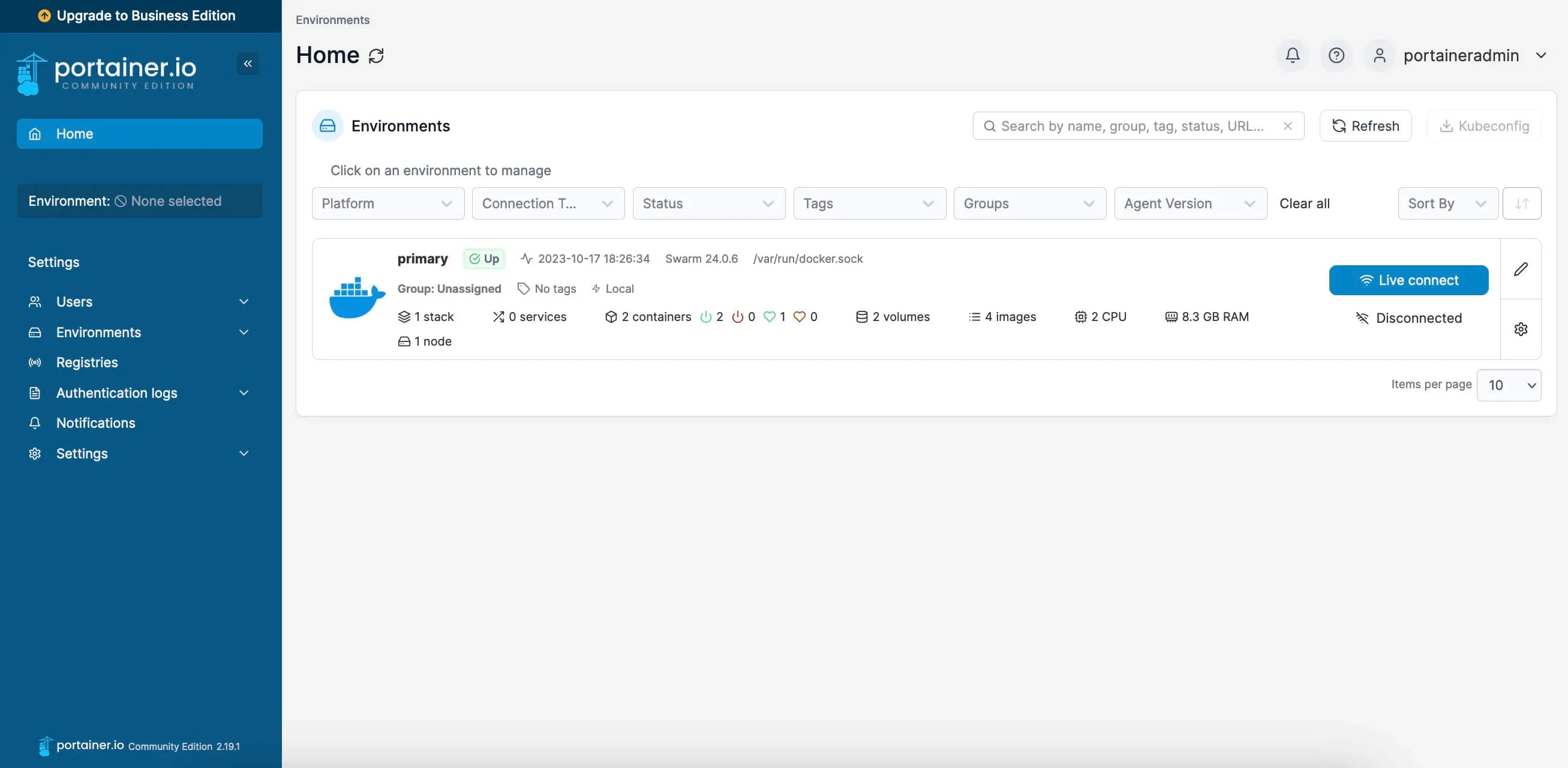Click the user avatar icon beside portaineradmin
1568x768 pixels.
click(1379, 55)
